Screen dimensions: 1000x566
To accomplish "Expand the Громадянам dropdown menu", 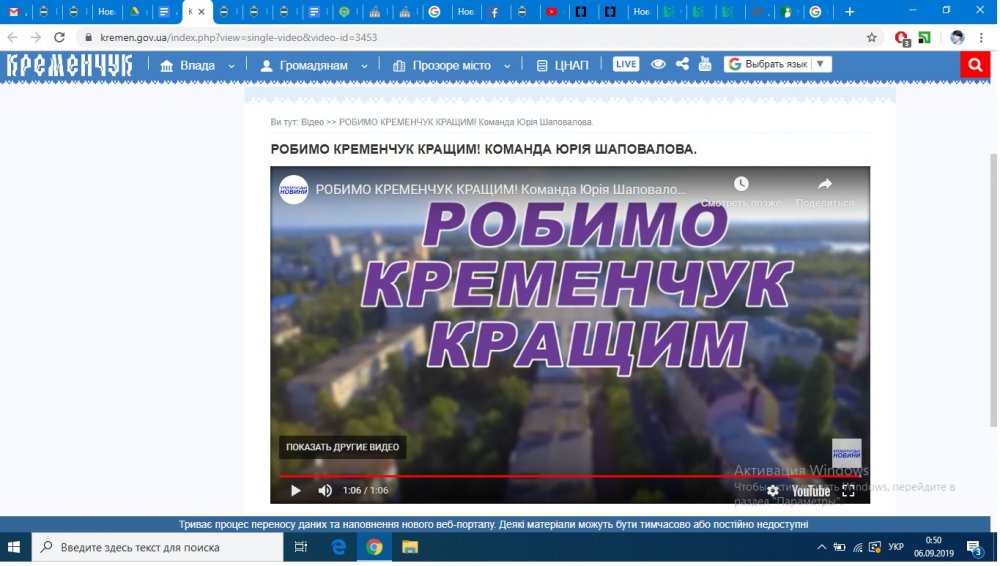I will (x=313, y=65).
